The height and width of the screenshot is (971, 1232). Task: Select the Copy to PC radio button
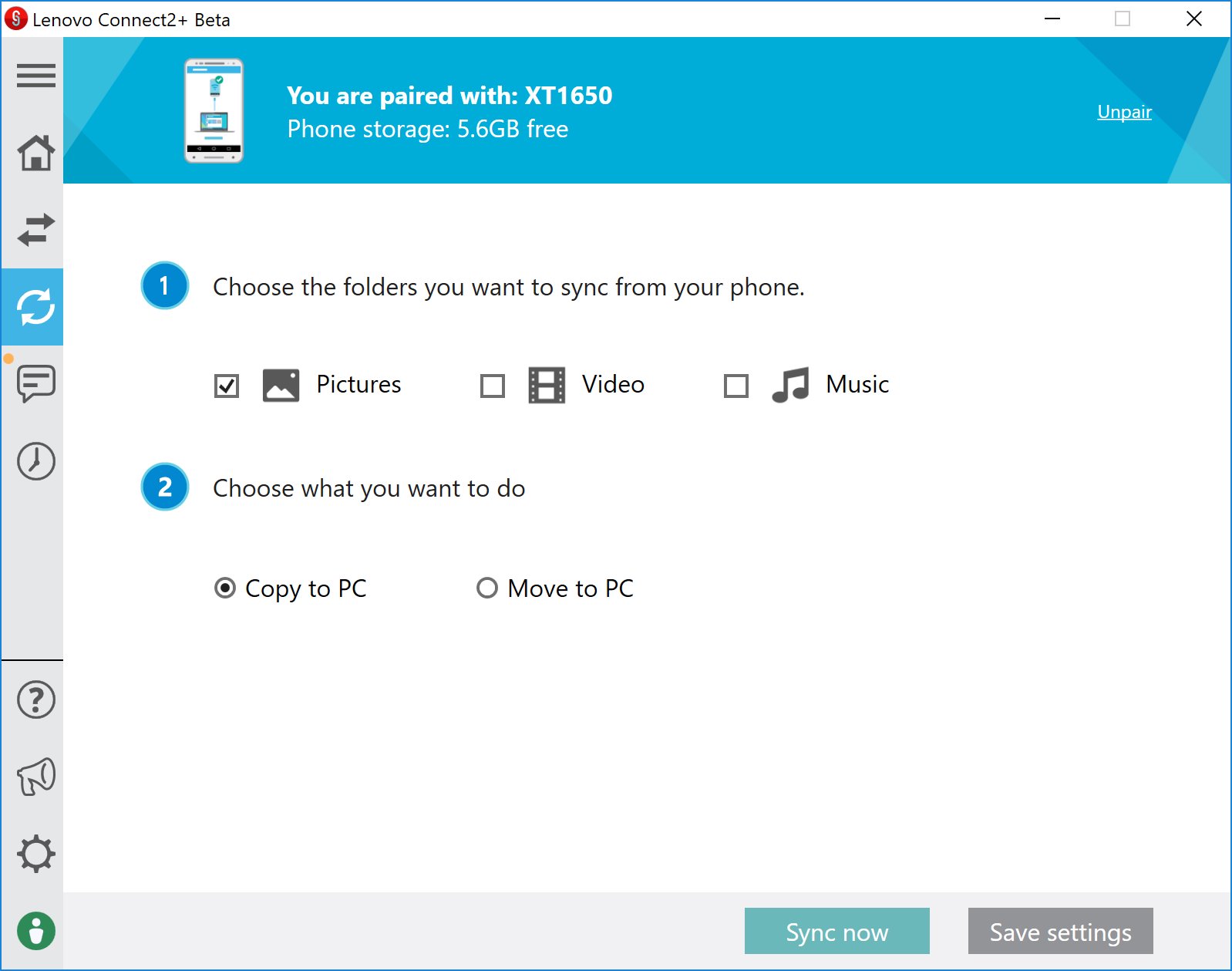pyautogui.click(x=225, y=588)
